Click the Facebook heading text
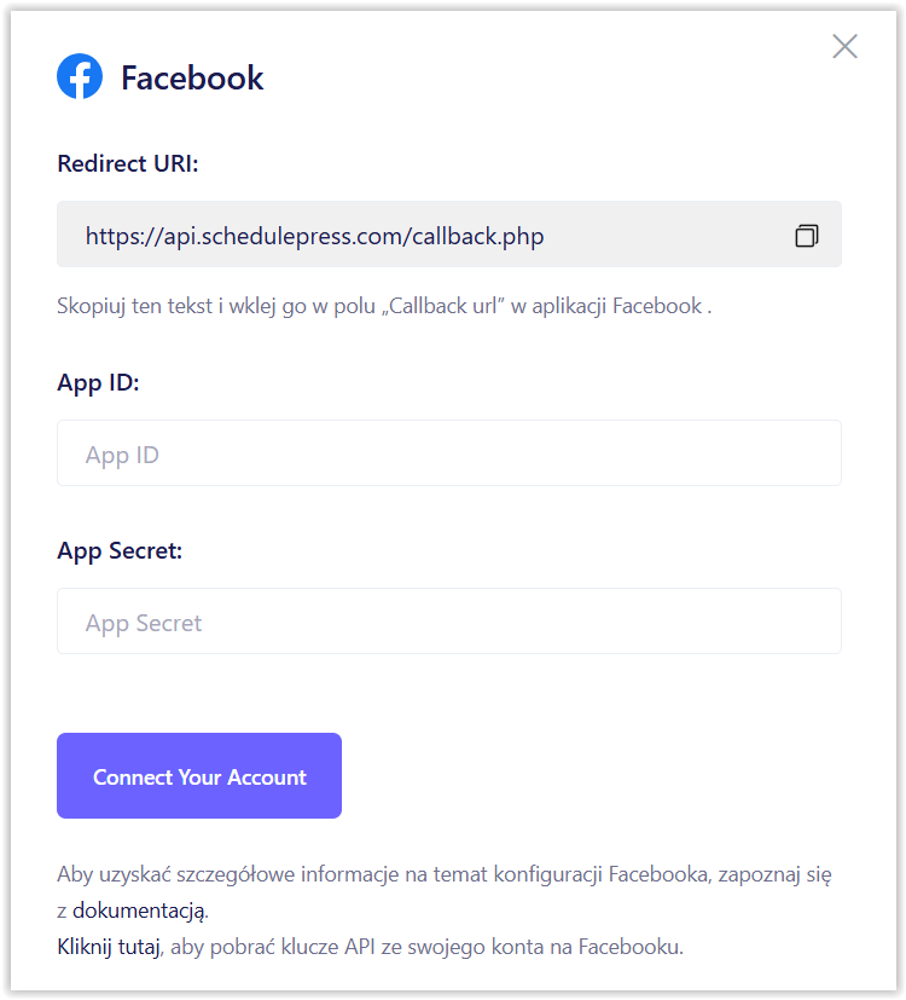 coord(192,76)
